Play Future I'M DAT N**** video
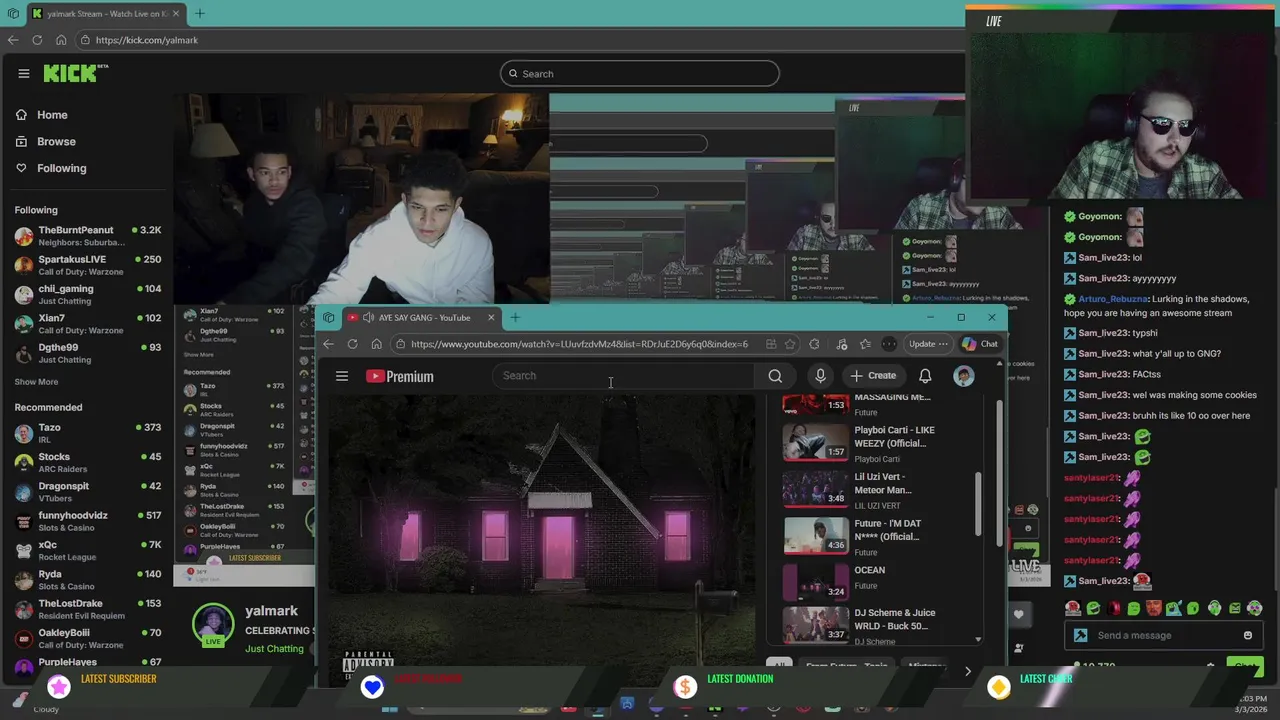Viewport: 1280px width, 720px height. tap(874, 535)
